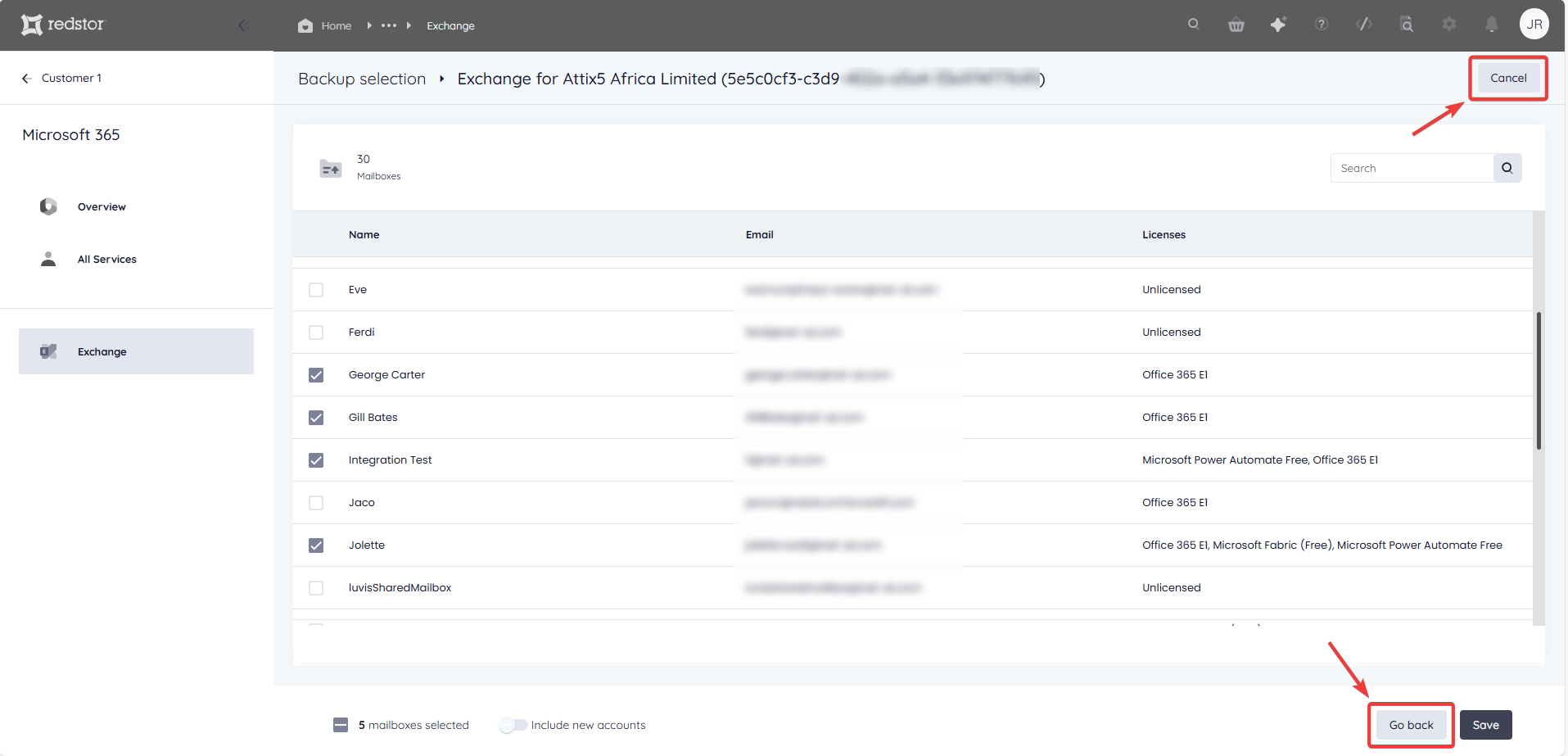Sort by Email column header

tap(759, 234)
